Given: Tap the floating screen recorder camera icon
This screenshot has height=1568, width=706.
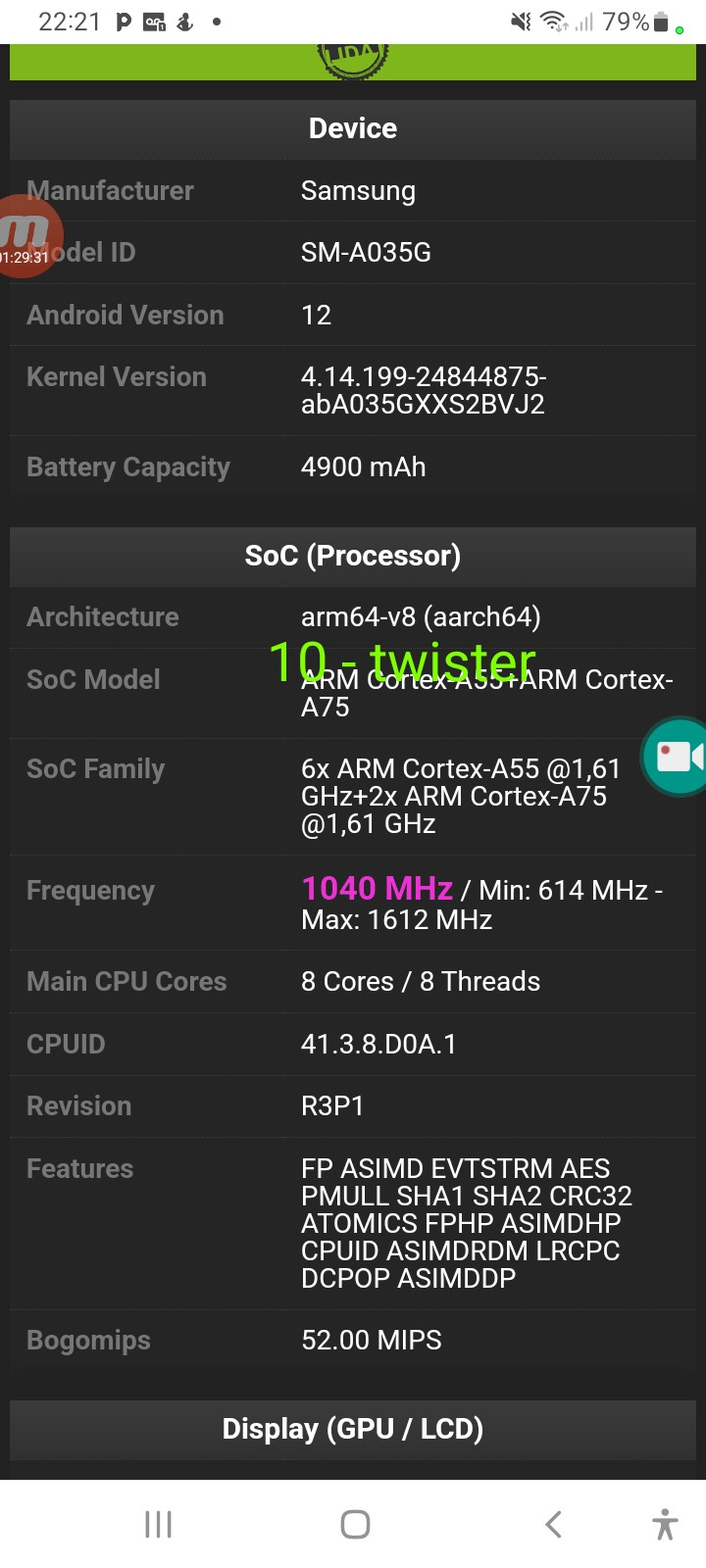Looking at the screenshot, I should click(x=677, y=757).
